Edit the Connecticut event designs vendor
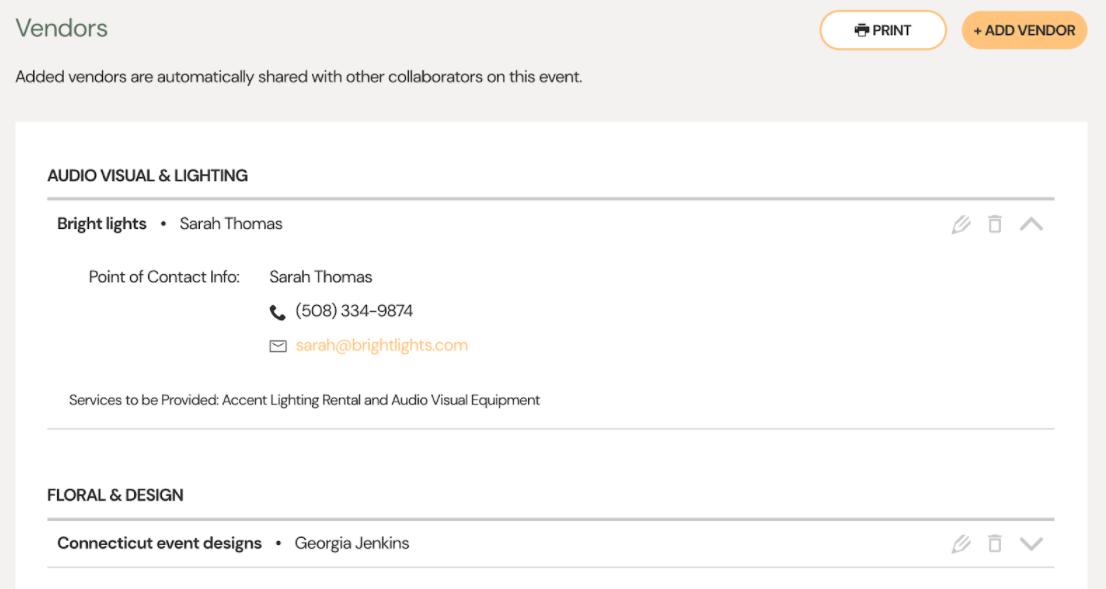The image size is (1106, 589). 961,544
